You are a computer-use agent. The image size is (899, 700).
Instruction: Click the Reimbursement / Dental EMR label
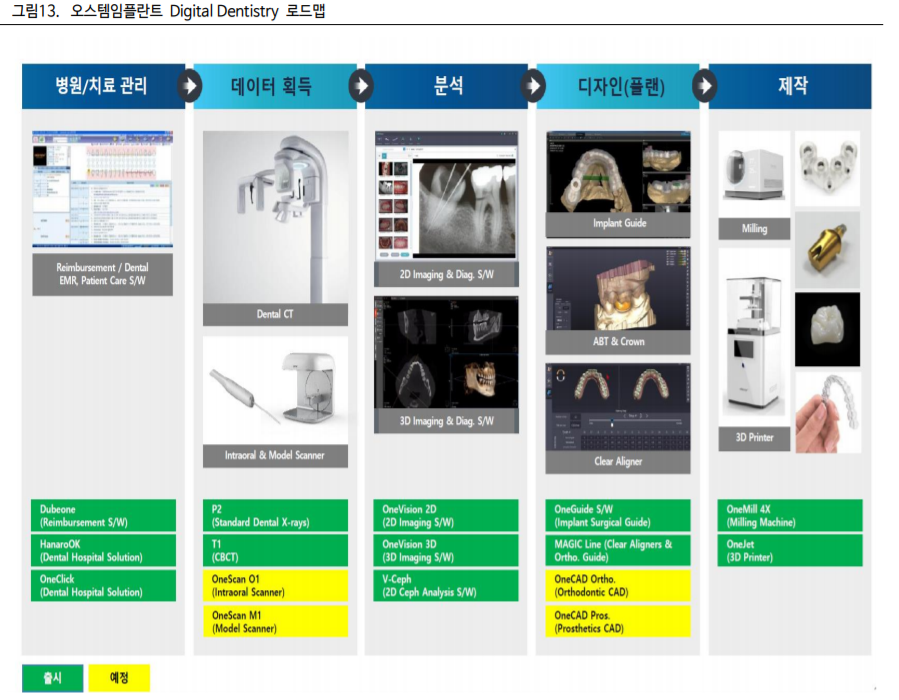tap(103, 275)
